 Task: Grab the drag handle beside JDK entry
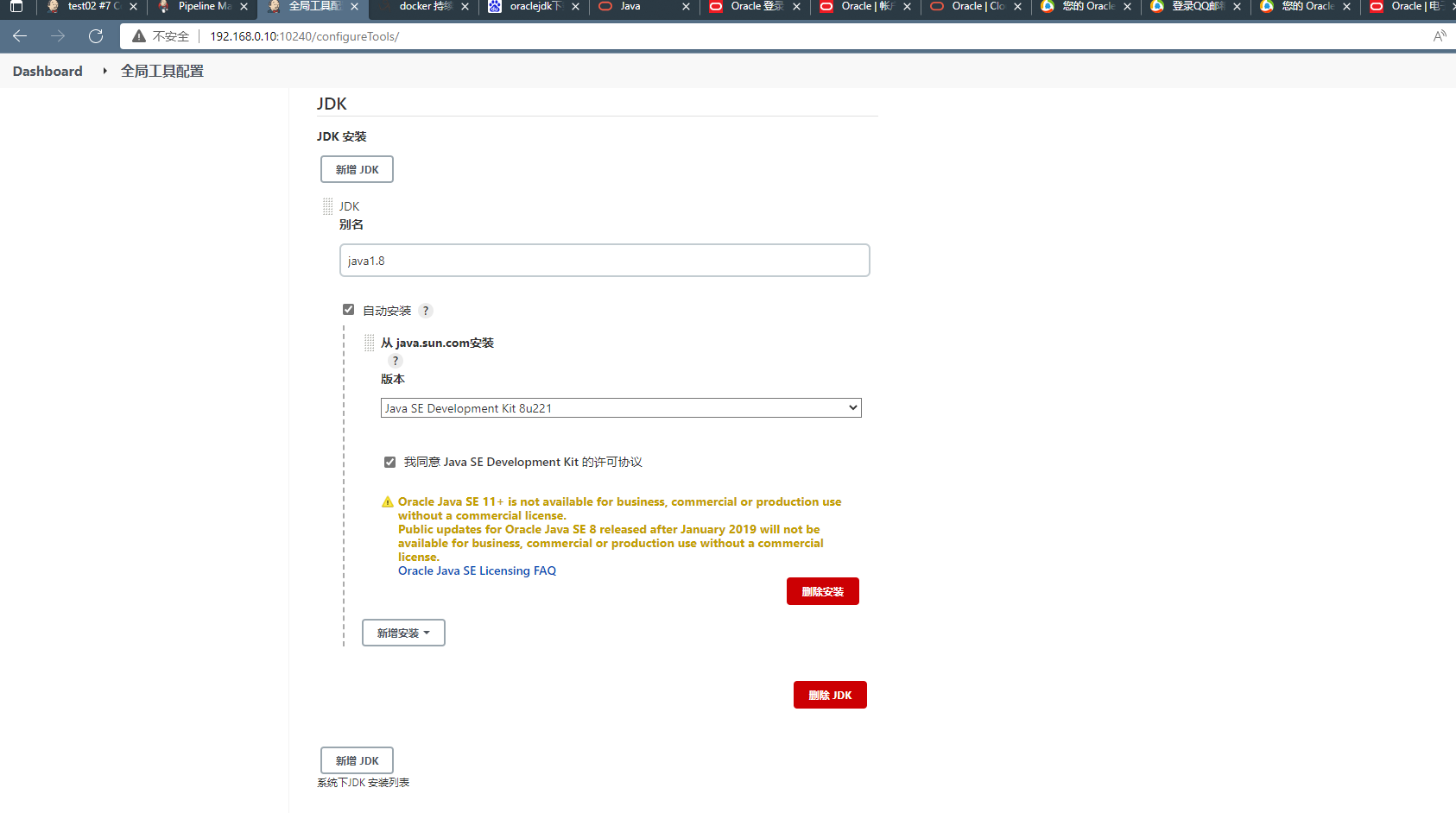tap(328, 206)
